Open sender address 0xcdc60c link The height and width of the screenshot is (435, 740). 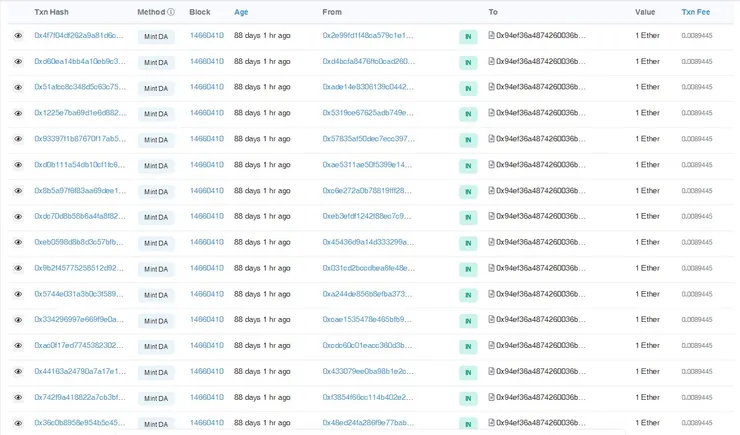[x=367, y=345]
